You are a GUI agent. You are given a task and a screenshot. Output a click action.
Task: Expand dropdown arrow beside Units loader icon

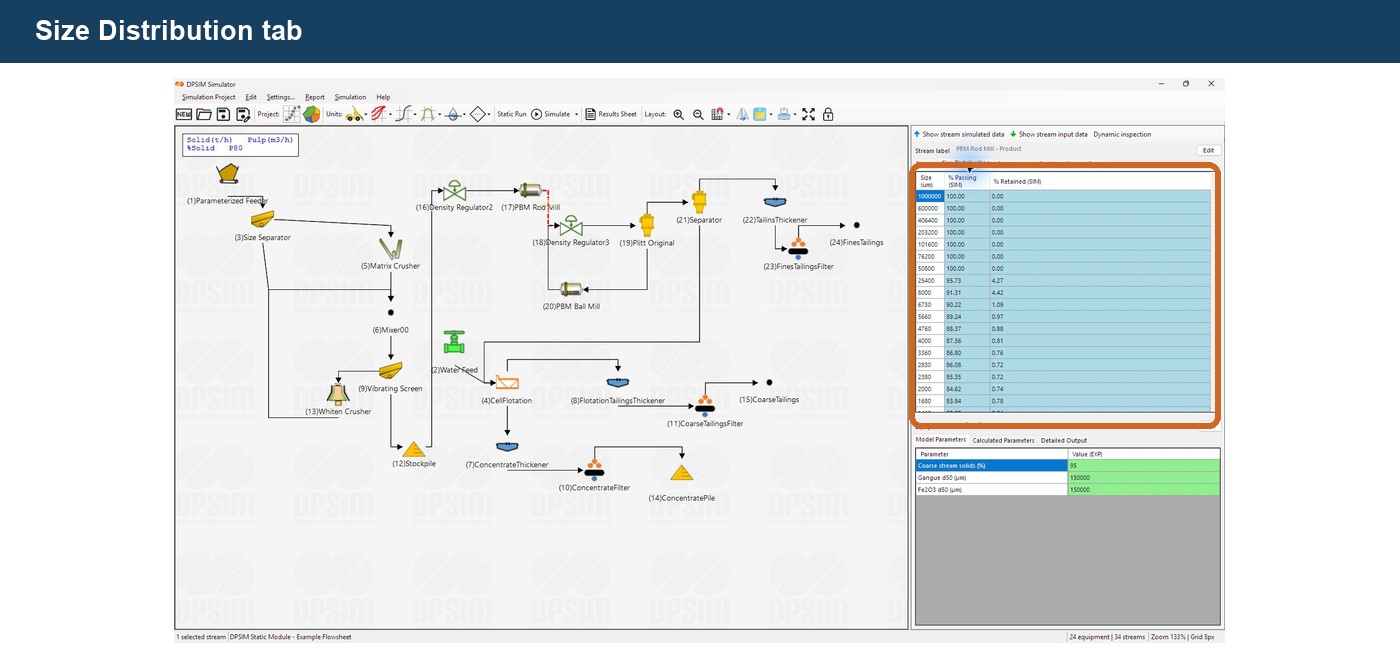tap(367, 115)
